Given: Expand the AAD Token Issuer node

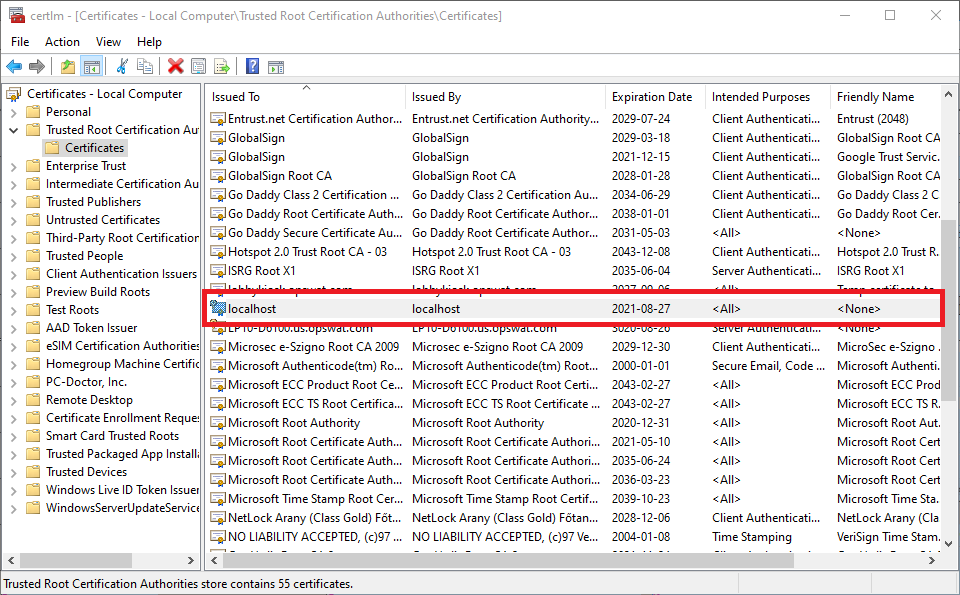Looking at the screenshot, I should 13,327.
